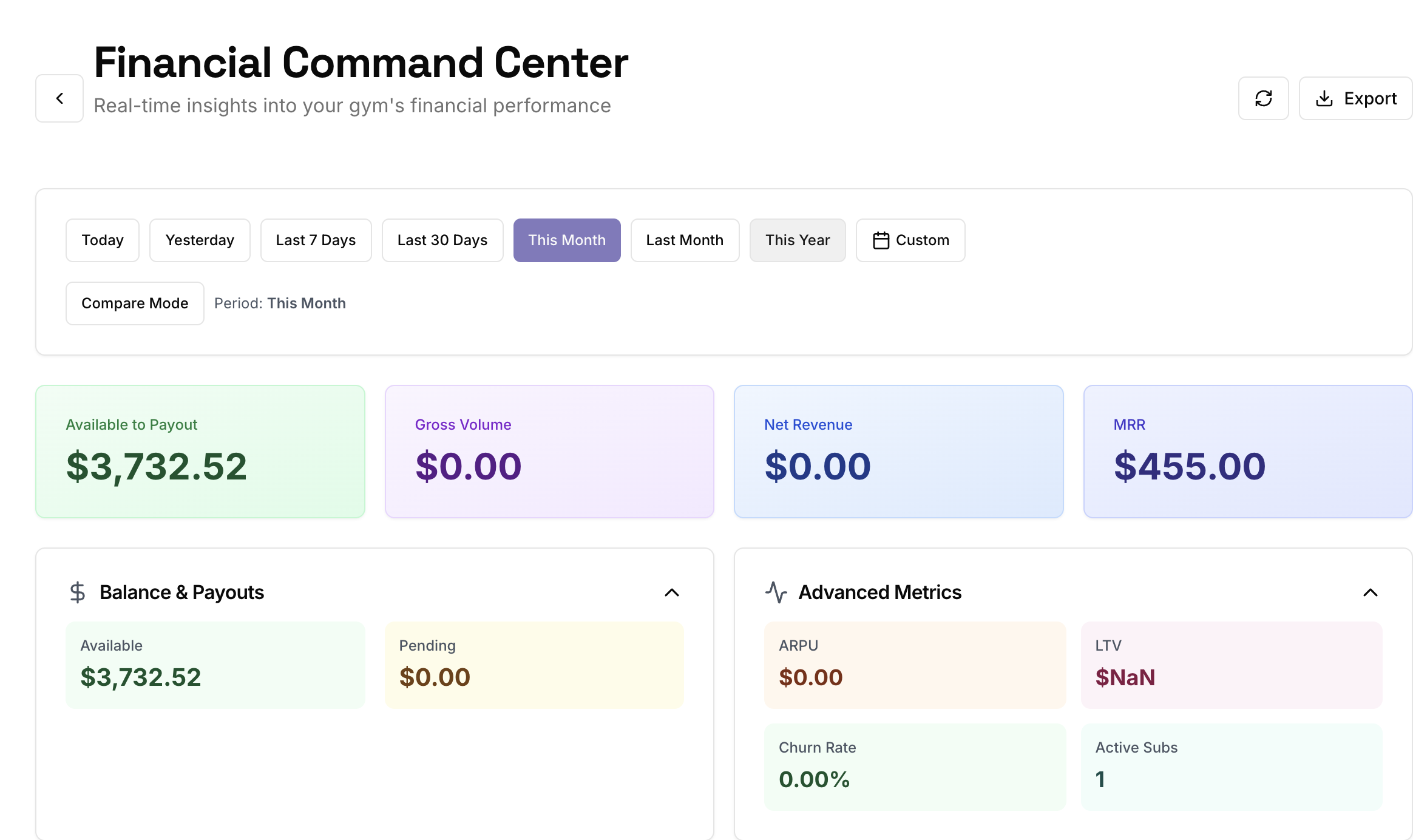Viewport: 1413px width, 840px height.
Task: Toggle Compare Mode
Action: 135,303
